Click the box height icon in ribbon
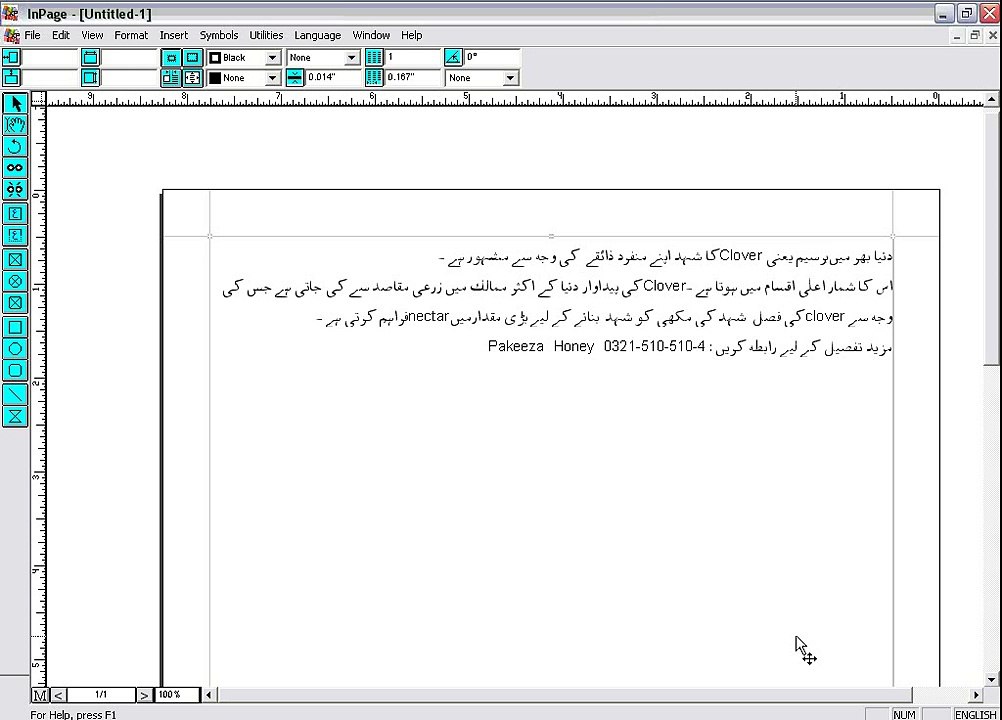Image resolution: width=1002 pixels, height=720 pixels. 90,78
